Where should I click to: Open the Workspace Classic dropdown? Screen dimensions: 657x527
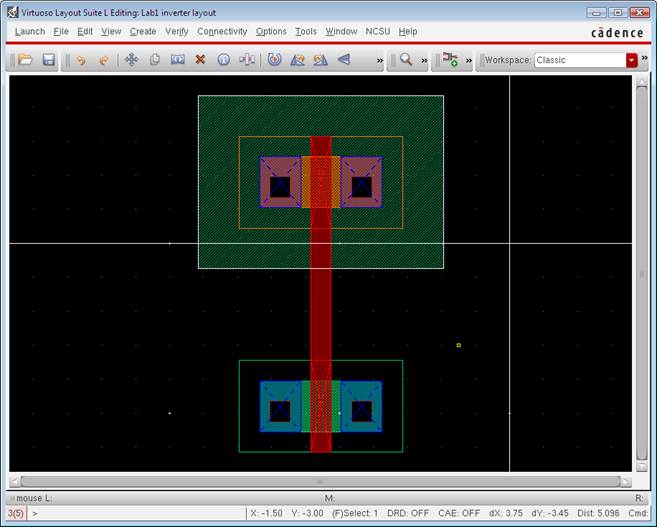pyautogui.click(x=631, y=60)
